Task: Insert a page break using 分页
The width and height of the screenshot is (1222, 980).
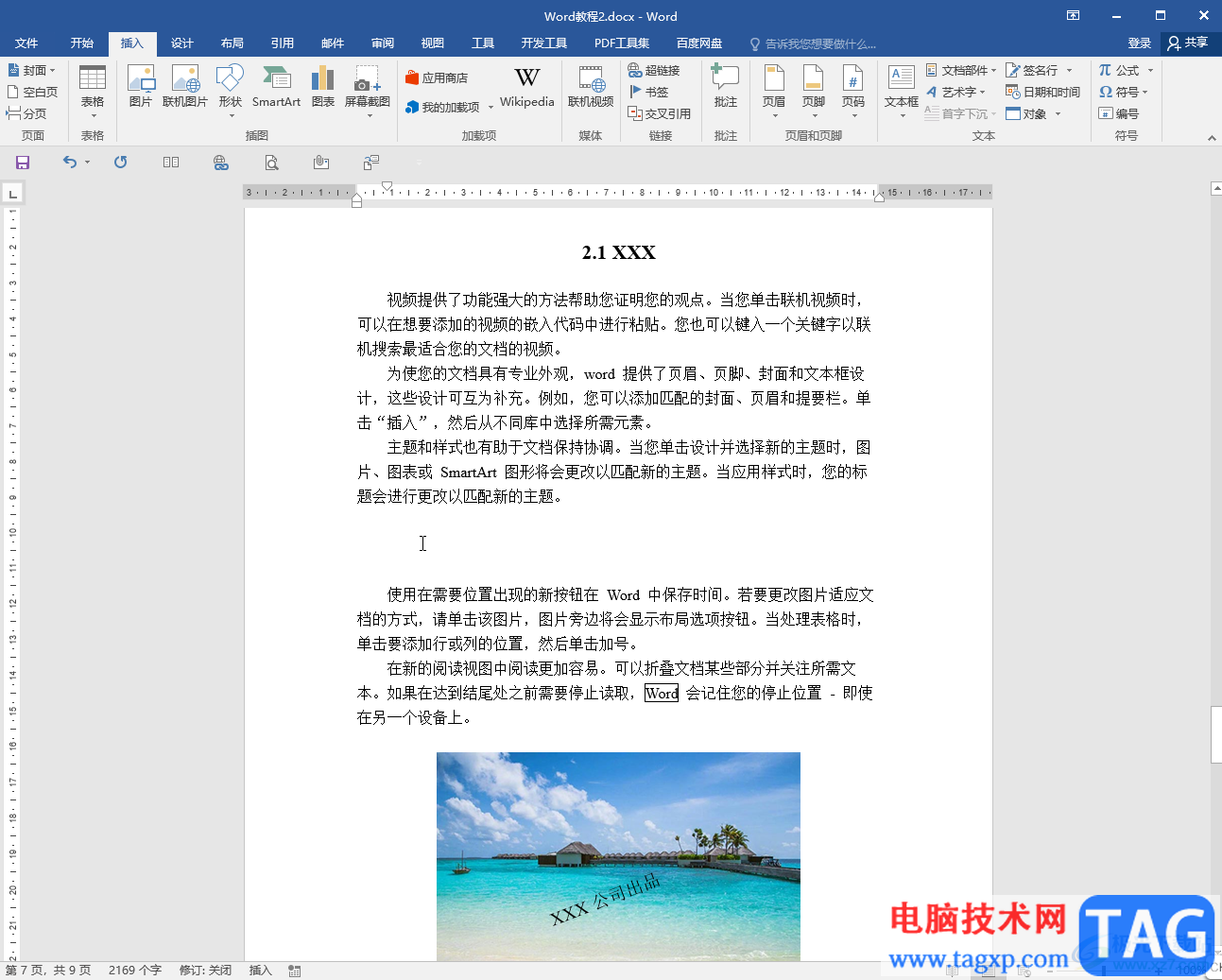Action: click(x=26, y=114)
